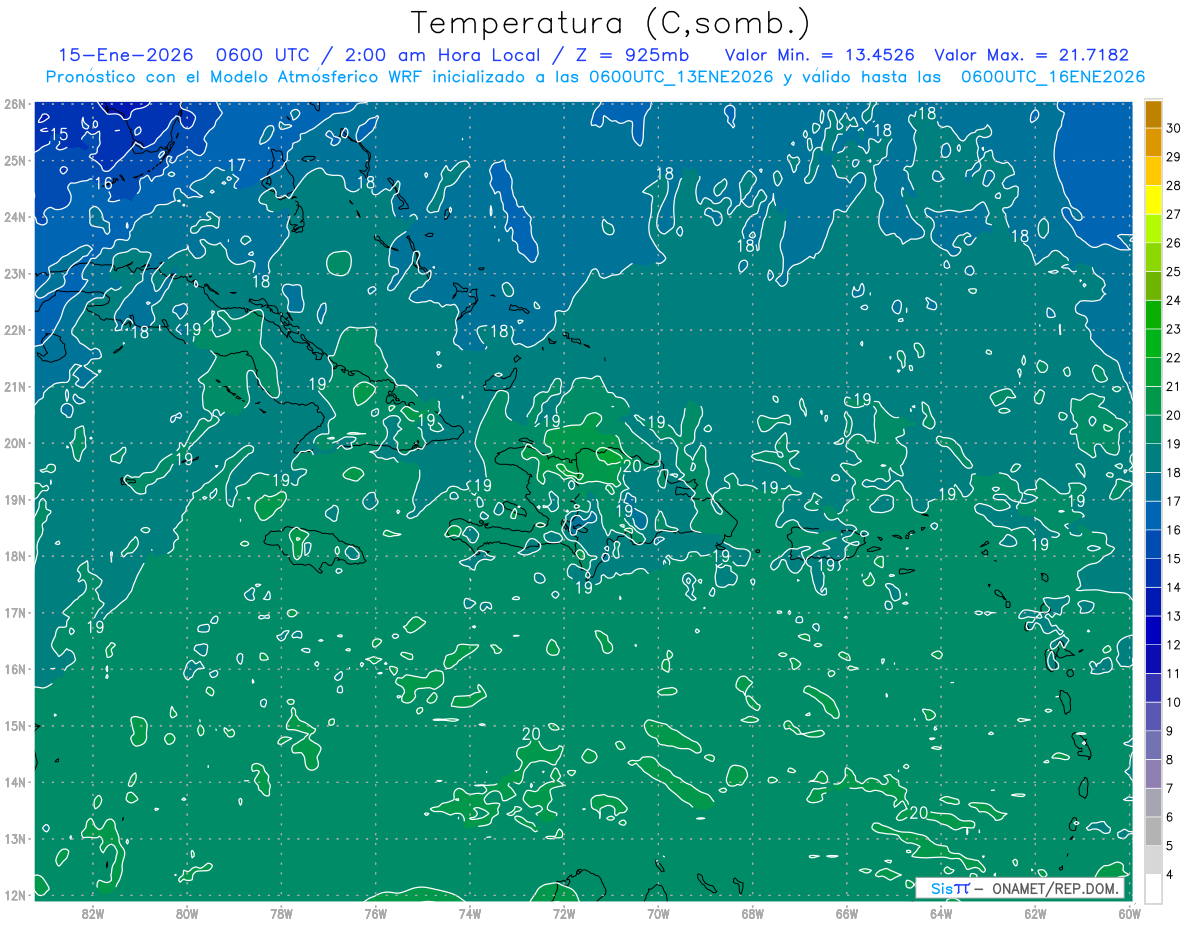Click the longitude label '78W'

pyautogui.click(x=281, y=913)
